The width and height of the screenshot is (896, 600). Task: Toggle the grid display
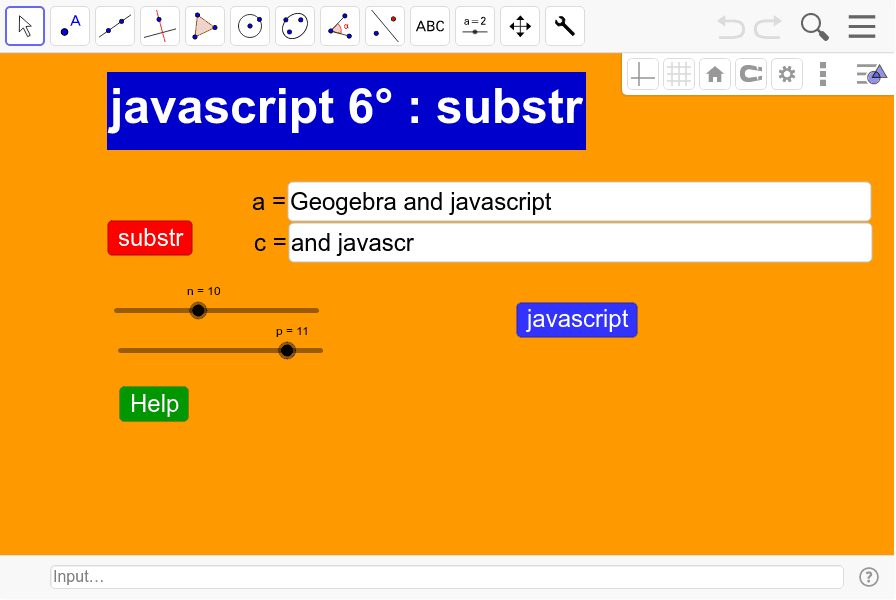point(679,73)
